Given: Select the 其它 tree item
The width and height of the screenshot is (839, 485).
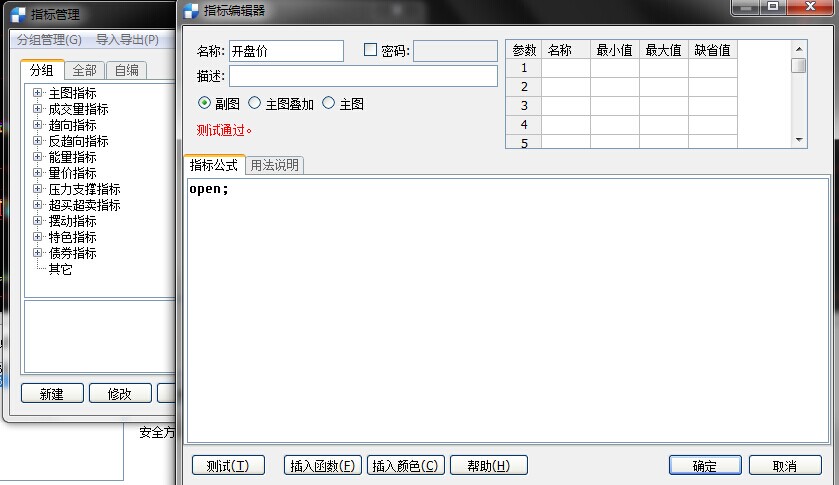Looking at the screenshot, I should pyautogui.click(x=60, y=269).
